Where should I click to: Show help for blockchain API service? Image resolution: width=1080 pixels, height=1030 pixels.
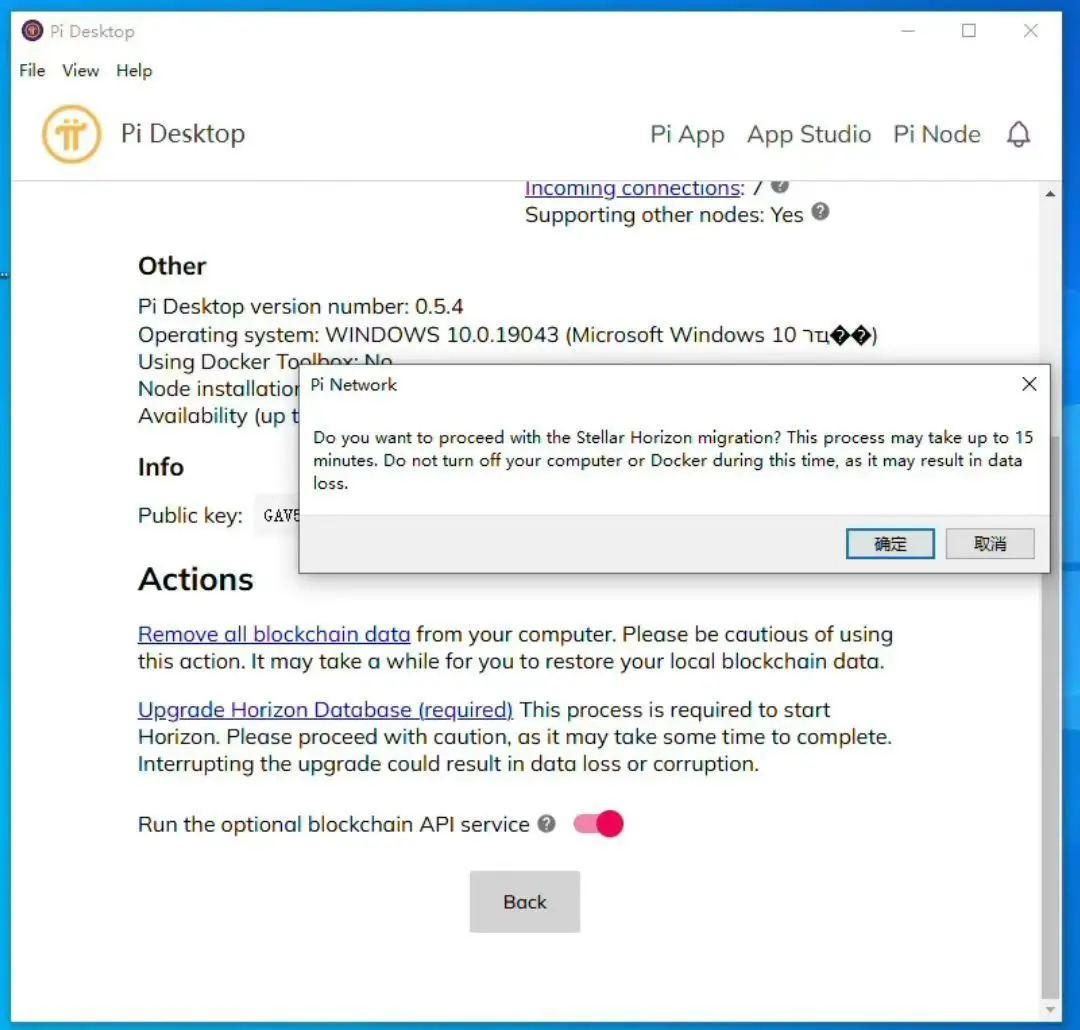pyautogui.click(x=546, y=823)
